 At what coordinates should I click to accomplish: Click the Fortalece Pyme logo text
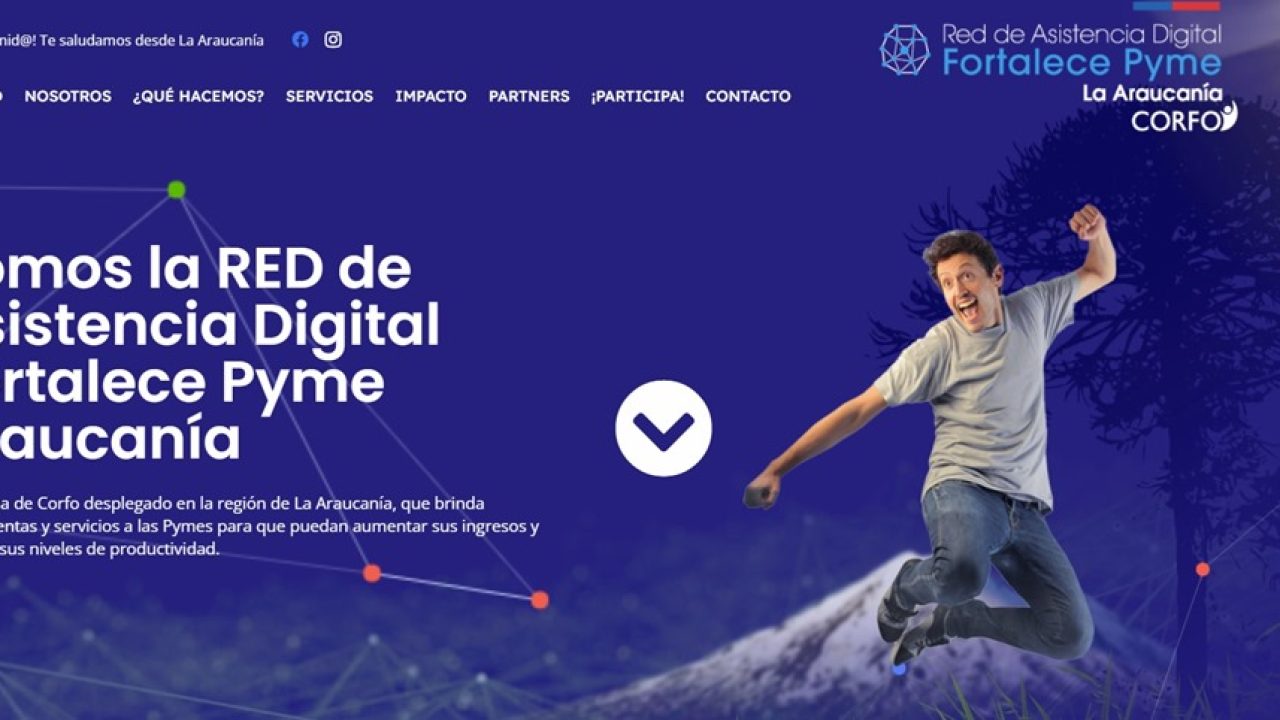1082,64
